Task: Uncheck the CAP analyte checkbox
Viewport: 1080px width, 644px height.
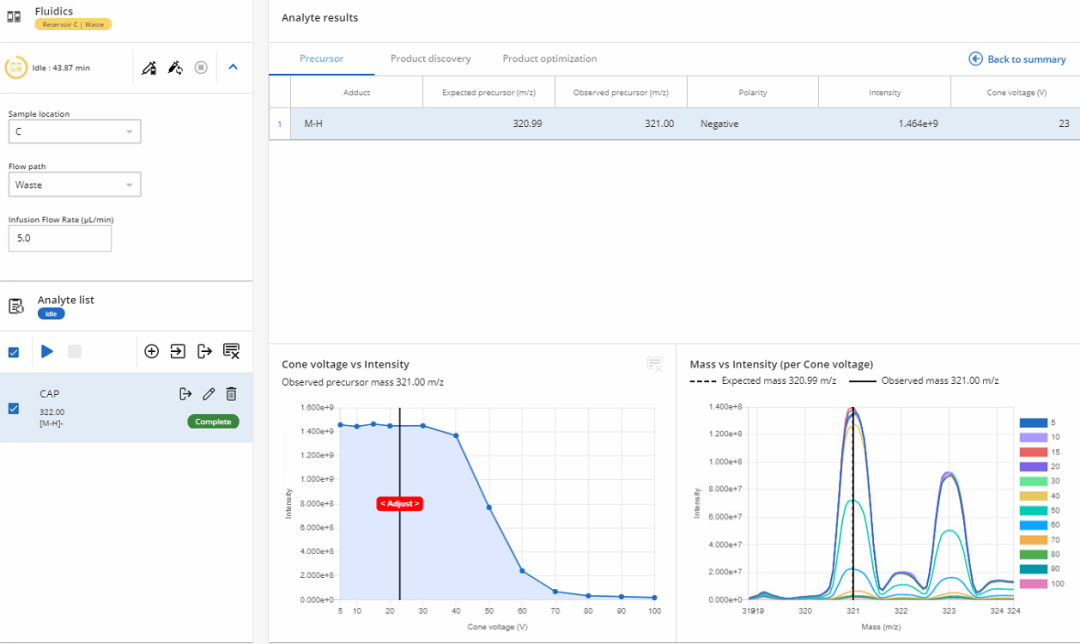Action: click(x=13, y=408)
